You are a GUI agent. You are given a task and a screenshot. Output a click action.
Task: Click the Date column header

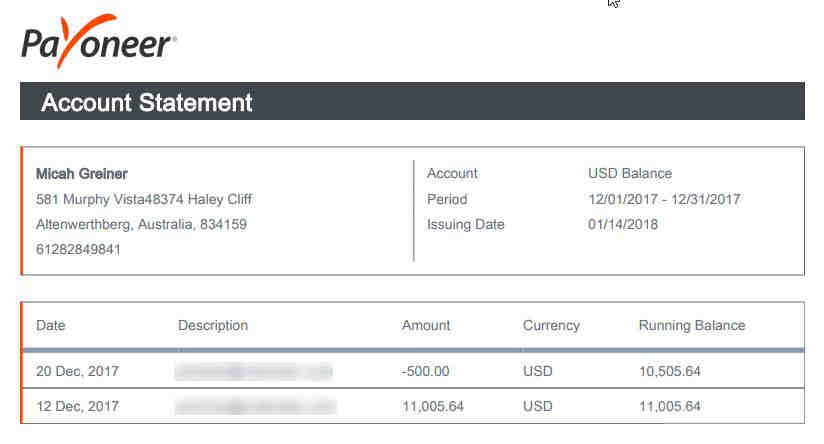(x=50, y=325)
